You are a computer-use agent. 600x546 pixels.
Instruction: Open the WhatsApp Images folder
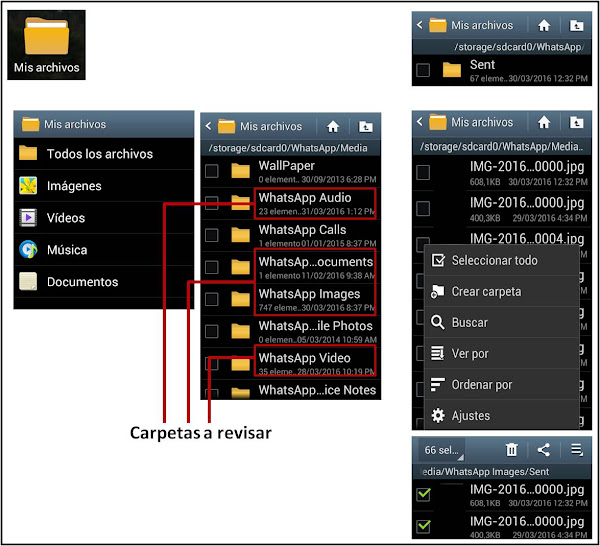(290, 299)
